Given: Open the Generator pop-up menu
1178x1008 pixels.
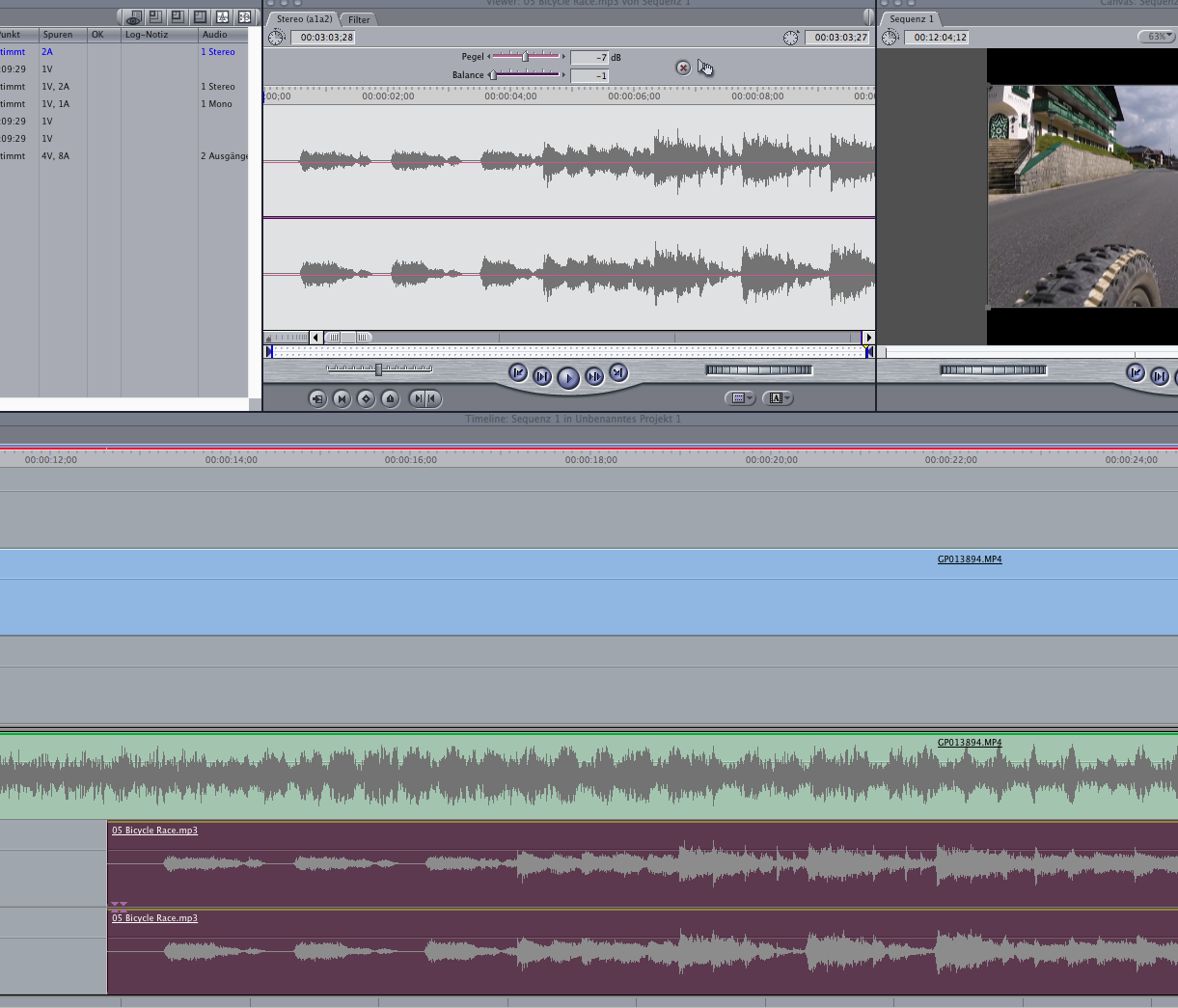Looking at the screenshot, I should point(778,398).
